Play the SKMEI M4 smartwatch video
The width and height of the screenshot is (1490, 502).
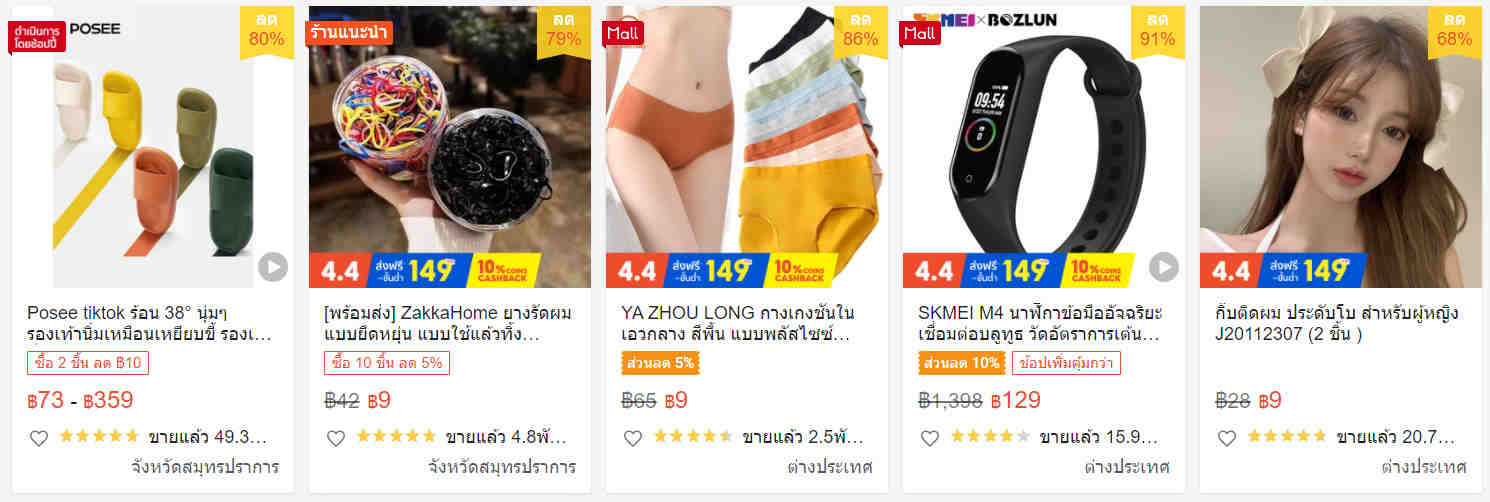pos(1163,267)
